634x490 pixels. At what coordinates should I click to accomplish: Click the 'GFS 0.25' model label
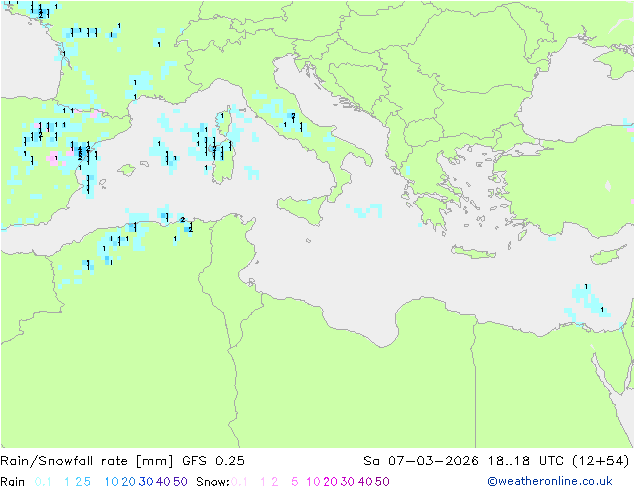(213, 461)
